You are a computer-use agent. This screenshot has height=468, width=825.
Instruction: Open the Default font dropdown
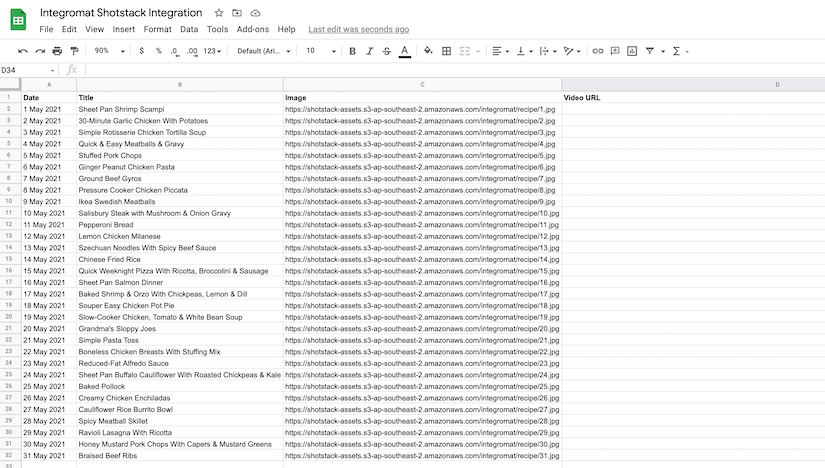(x=264, y=51)
